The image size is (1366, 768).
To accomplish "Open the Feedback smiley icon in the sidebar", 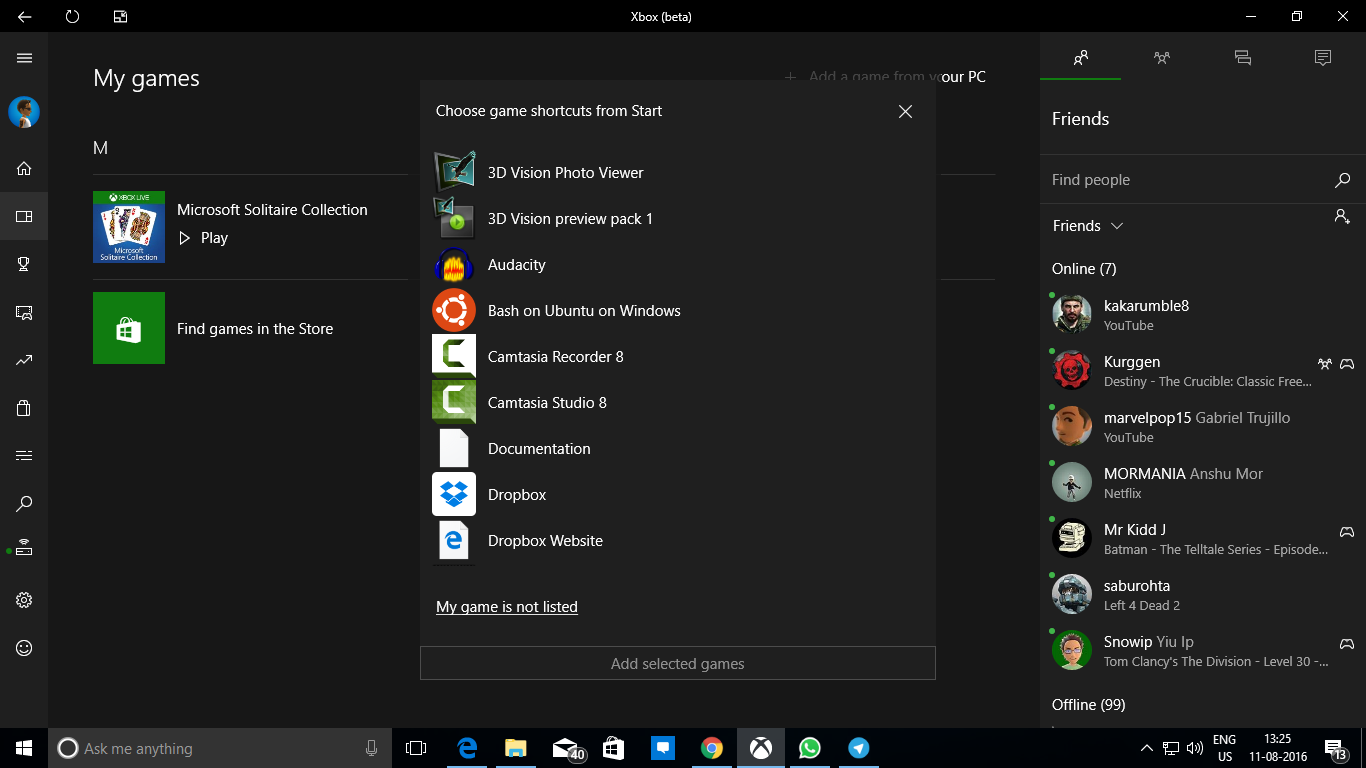I will click(24, 648).
